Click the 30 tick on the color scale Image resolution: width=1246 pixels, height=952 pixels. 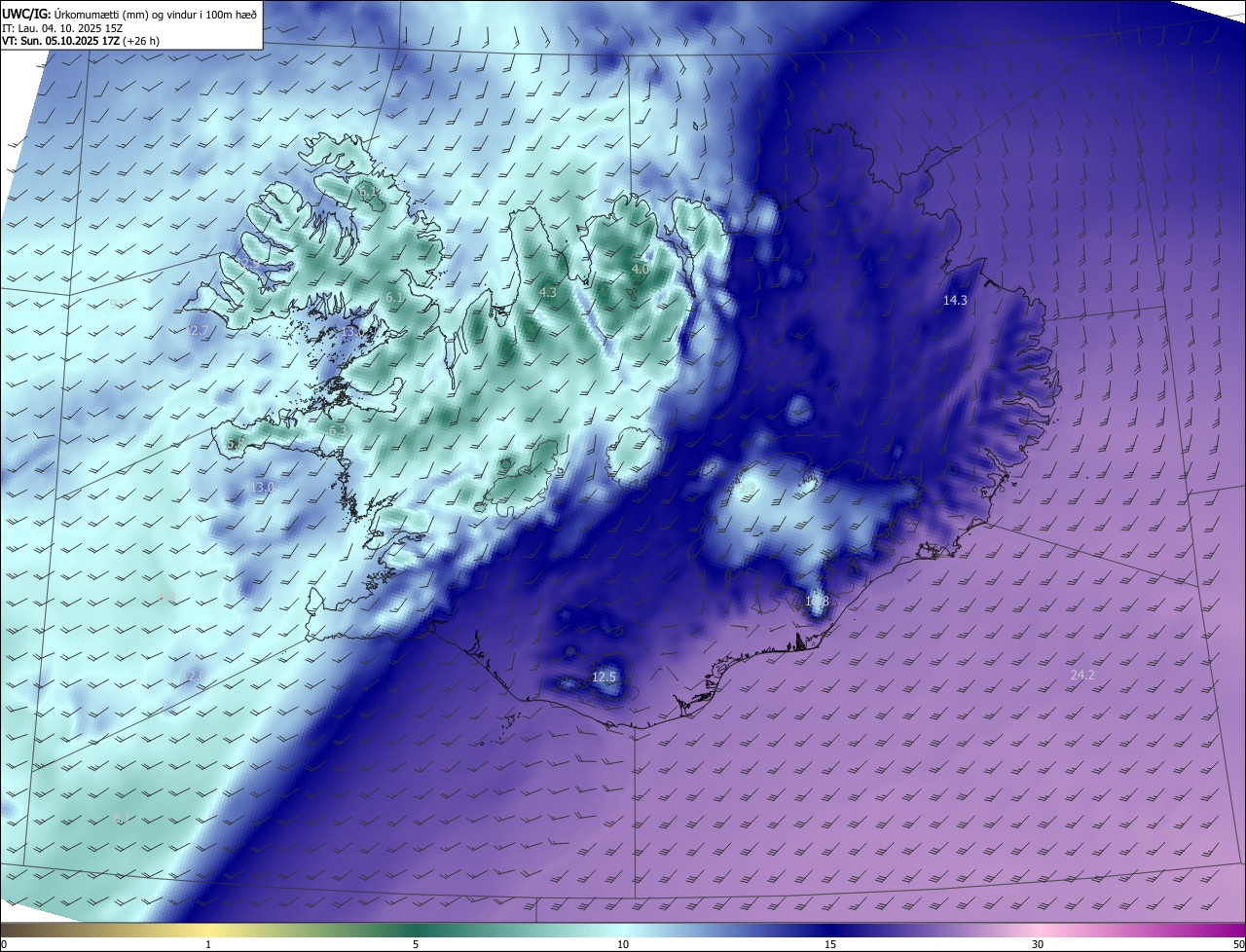(x=1038, y=944)
